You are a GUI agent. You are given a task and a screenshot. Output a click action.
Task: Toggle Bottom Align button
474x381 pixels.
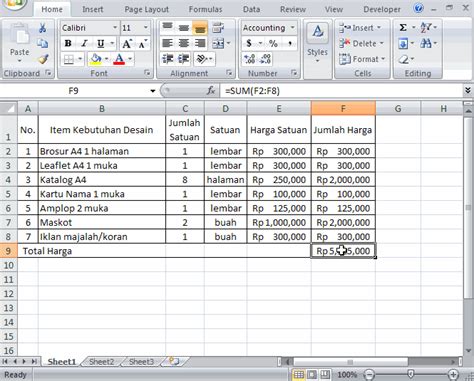pyautogui.click(x=200, y=28)
